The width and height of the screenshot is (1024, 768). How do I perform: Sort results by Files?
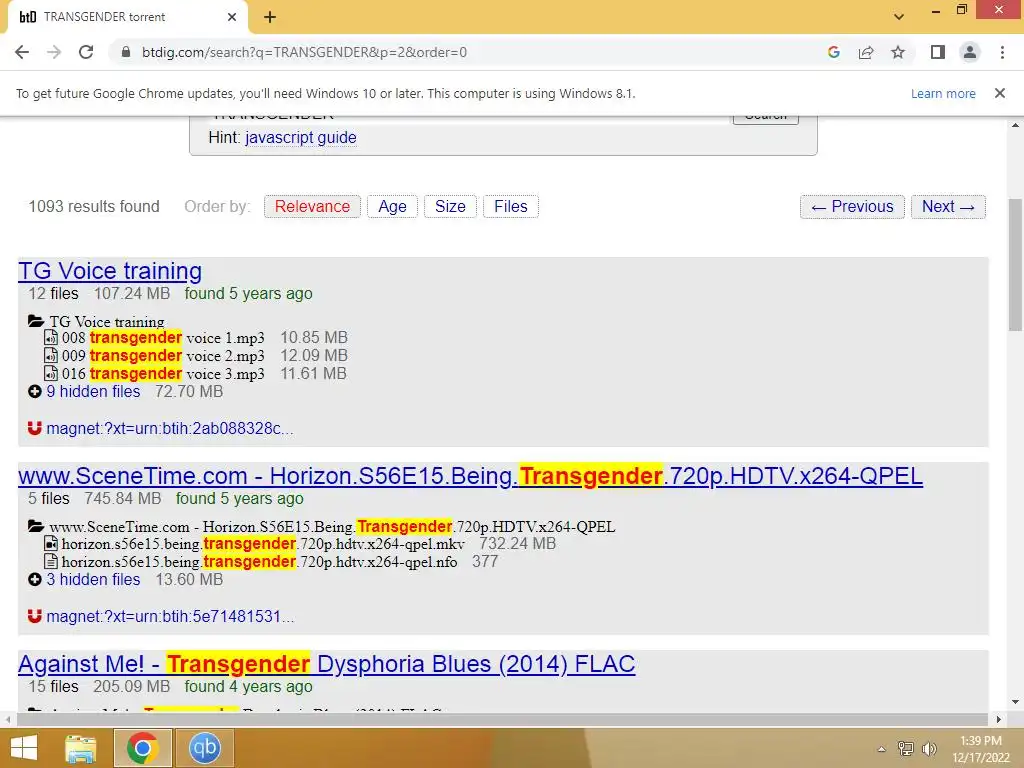(x=511, y=206)
